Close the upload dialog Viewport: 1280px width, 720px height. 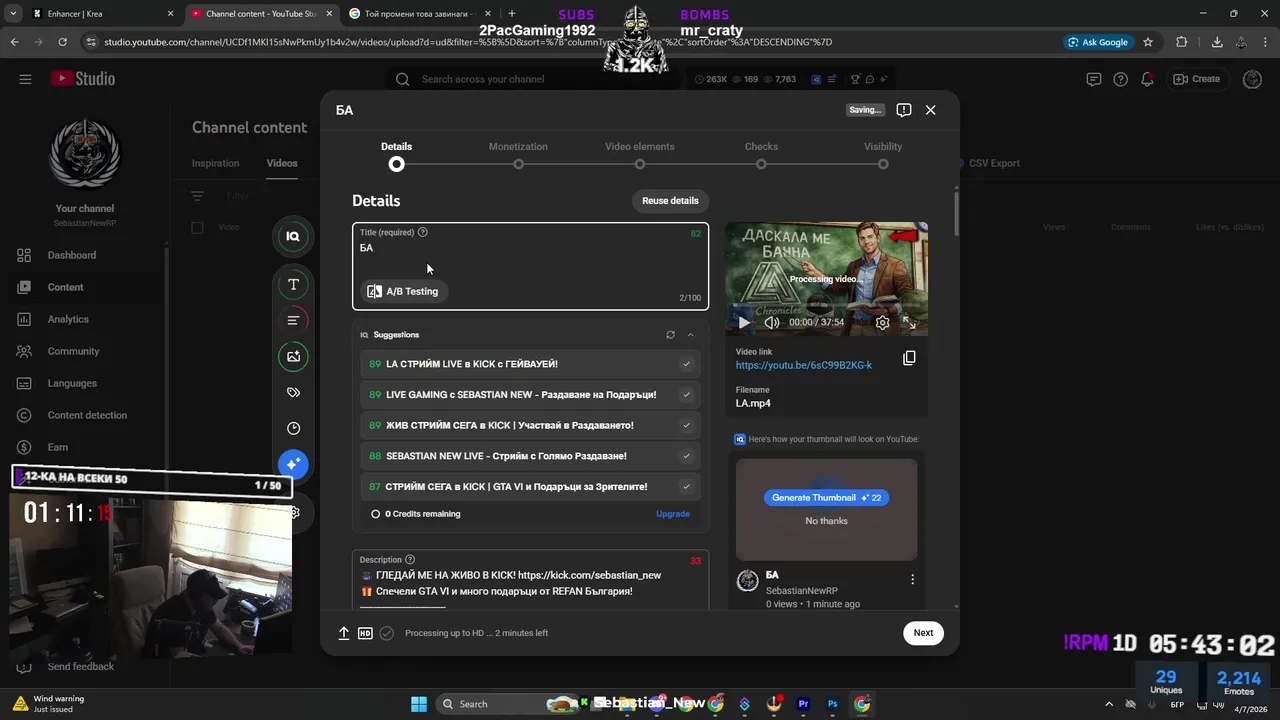coord(931,110)
